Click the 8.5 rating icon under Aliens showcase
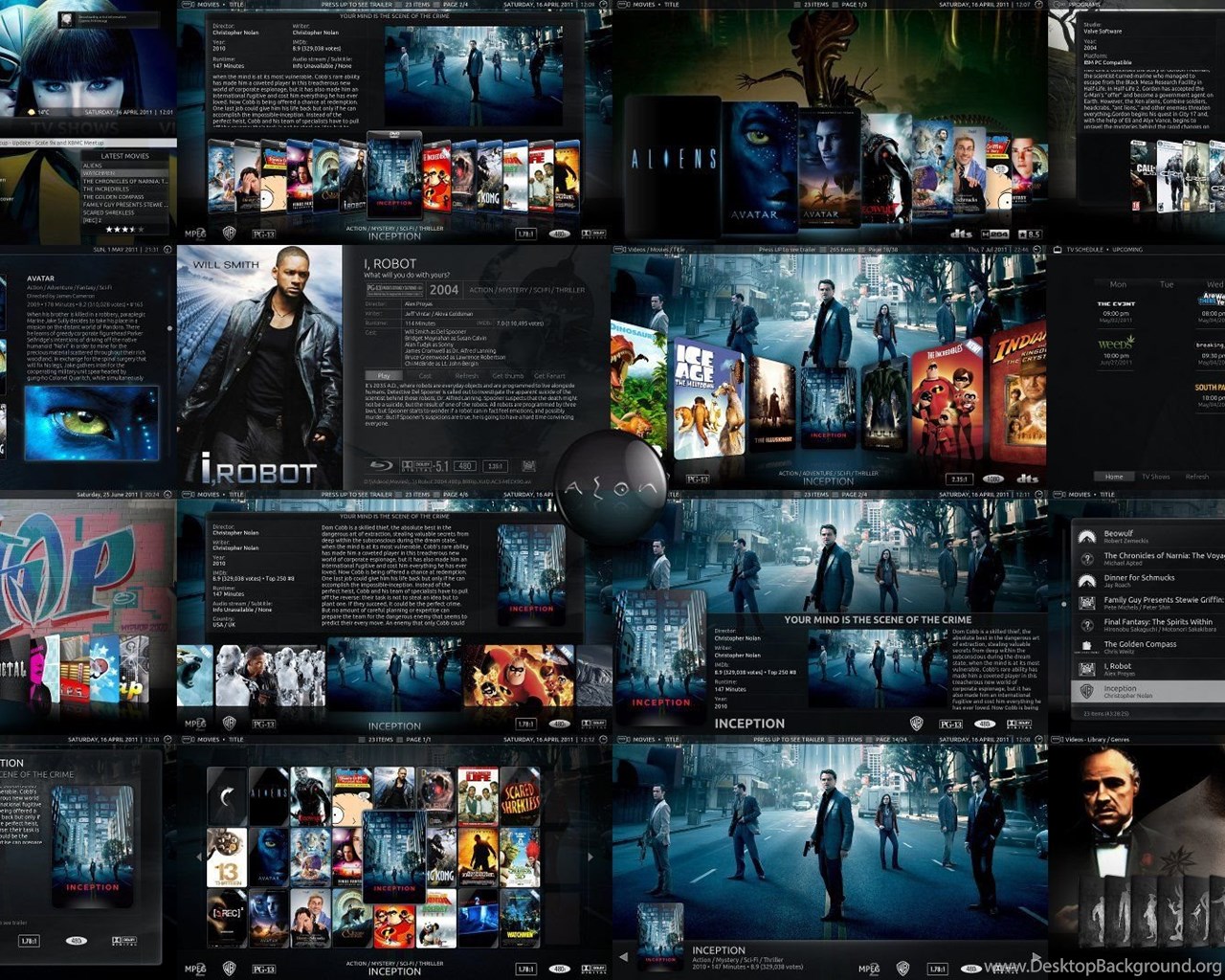 (x=1031, y=234)
